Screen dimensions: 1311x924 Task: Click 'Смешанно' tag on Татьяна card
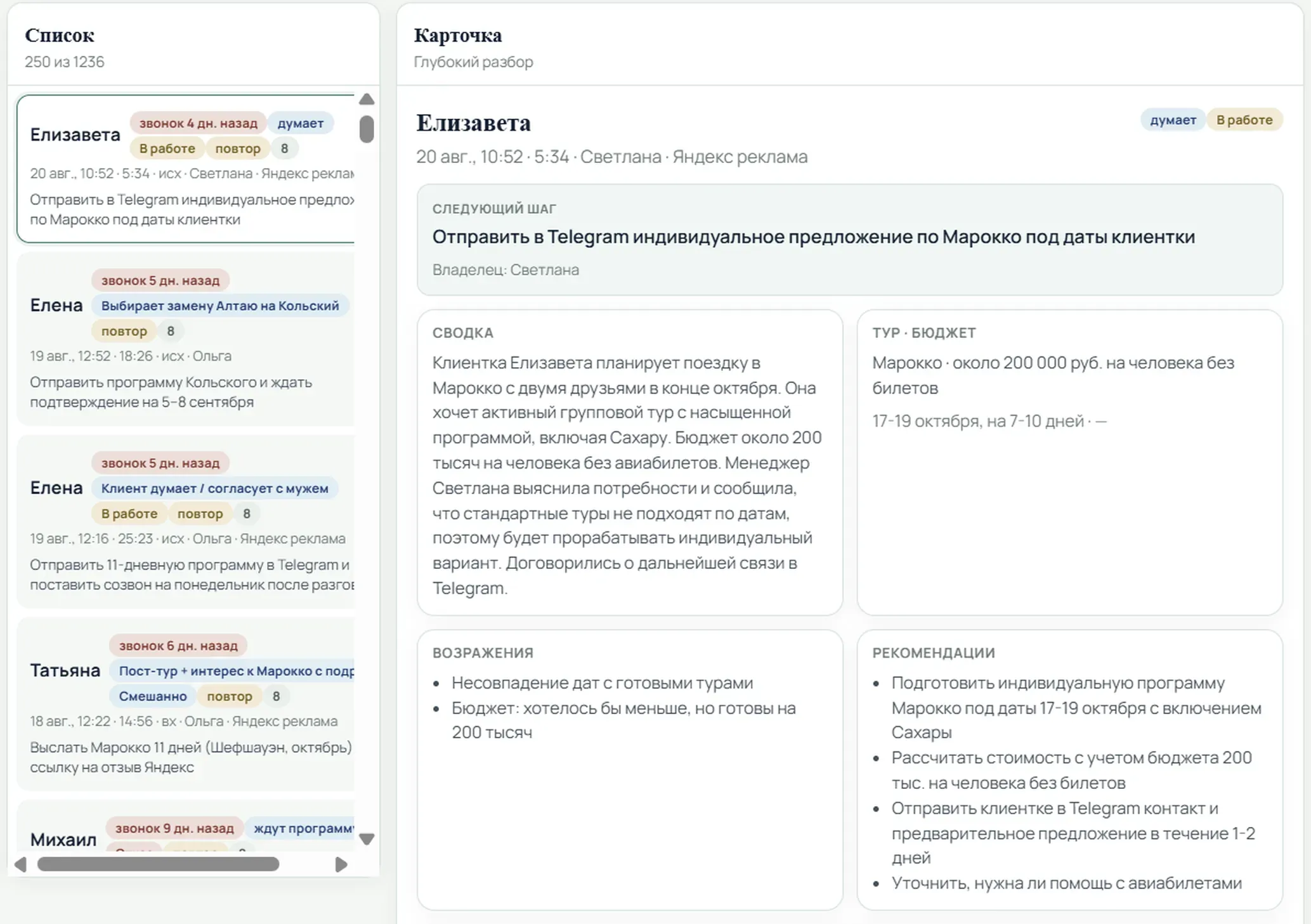tap(153, 696)
